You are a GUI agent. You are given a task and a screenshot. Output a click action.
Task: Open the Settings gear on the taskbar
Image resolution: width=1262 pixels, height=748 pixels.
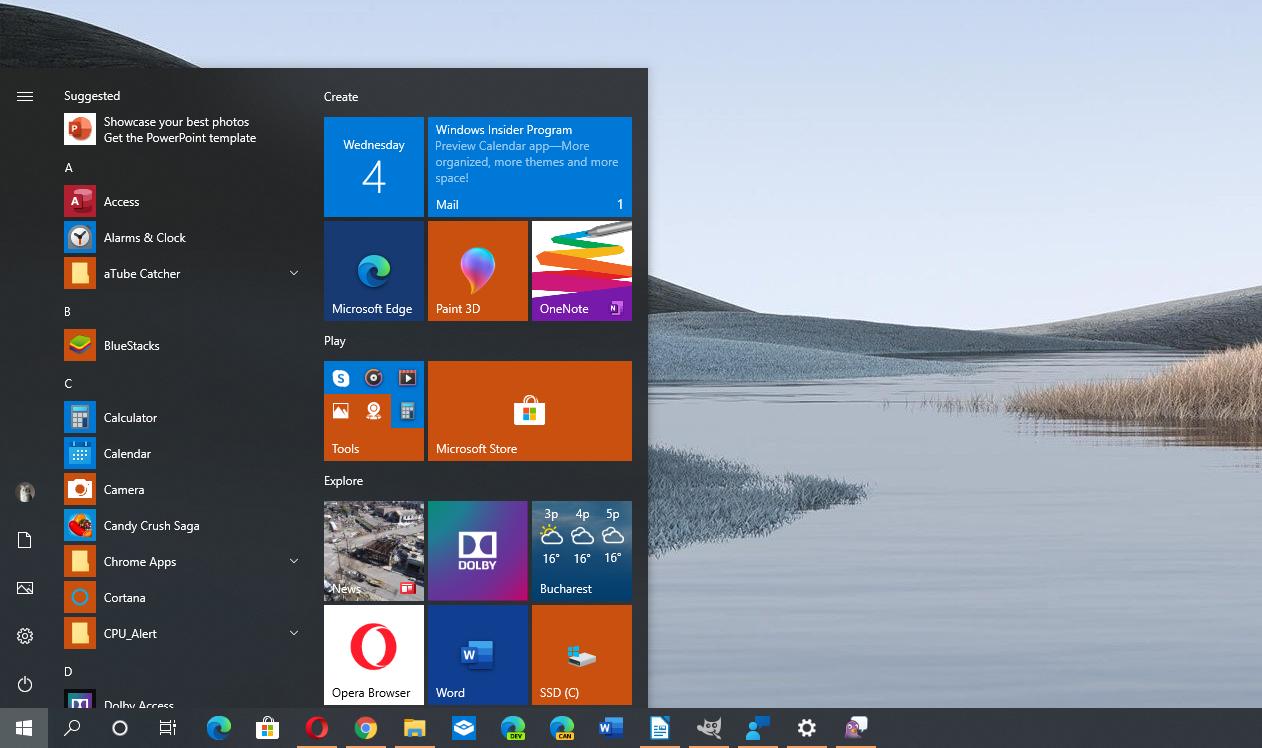pos(807,728)
